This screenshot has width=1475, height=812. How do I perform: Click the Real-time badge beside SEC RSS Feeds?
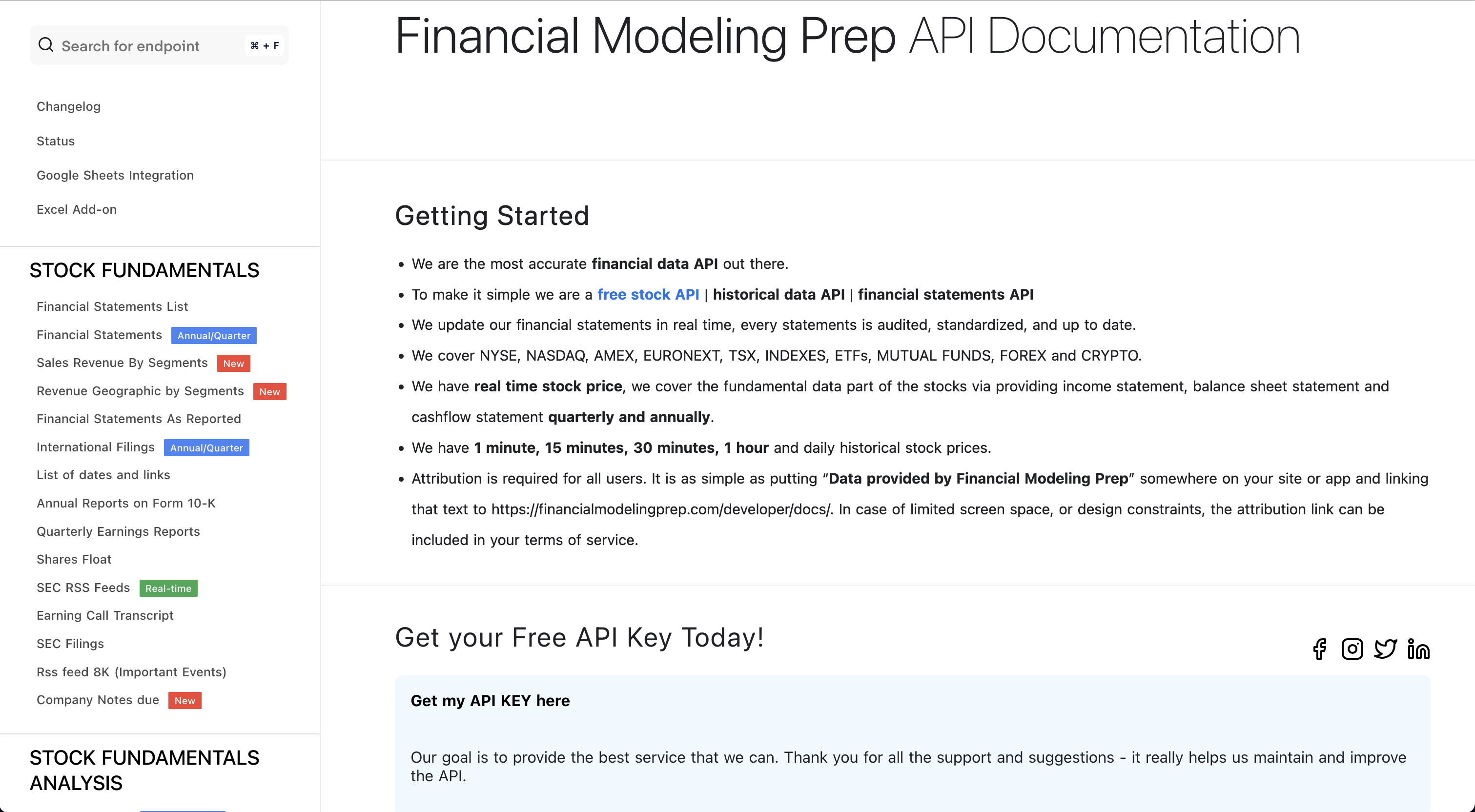click(168, 588)
